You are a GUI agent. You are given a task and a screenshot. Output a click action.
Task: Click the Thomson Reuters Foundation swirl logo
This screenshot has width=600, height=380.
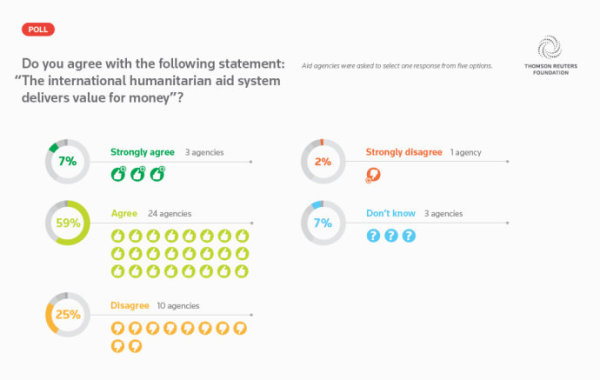(x=549, y=47)
